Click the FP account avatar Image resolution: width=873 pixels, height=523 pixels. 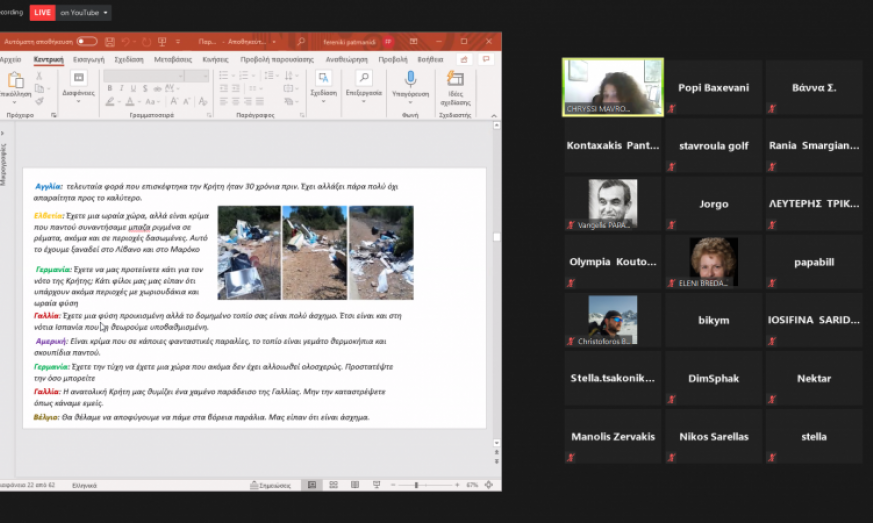(x=388, y=42)
